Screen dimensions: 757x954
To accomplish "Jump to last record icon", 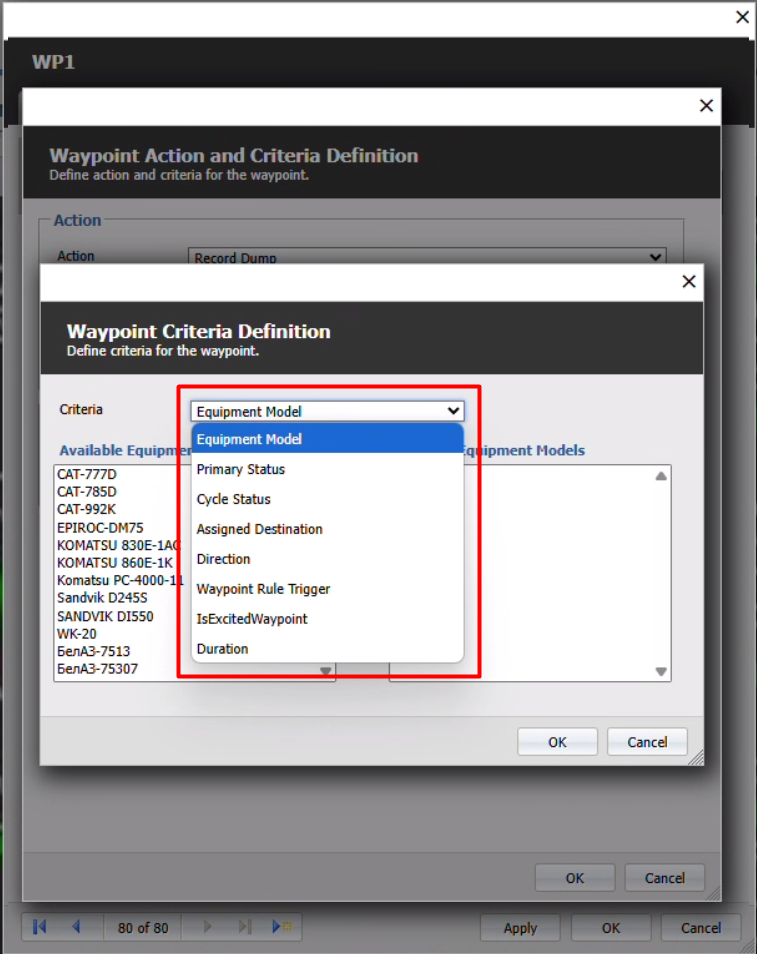I will pos(244,927).
